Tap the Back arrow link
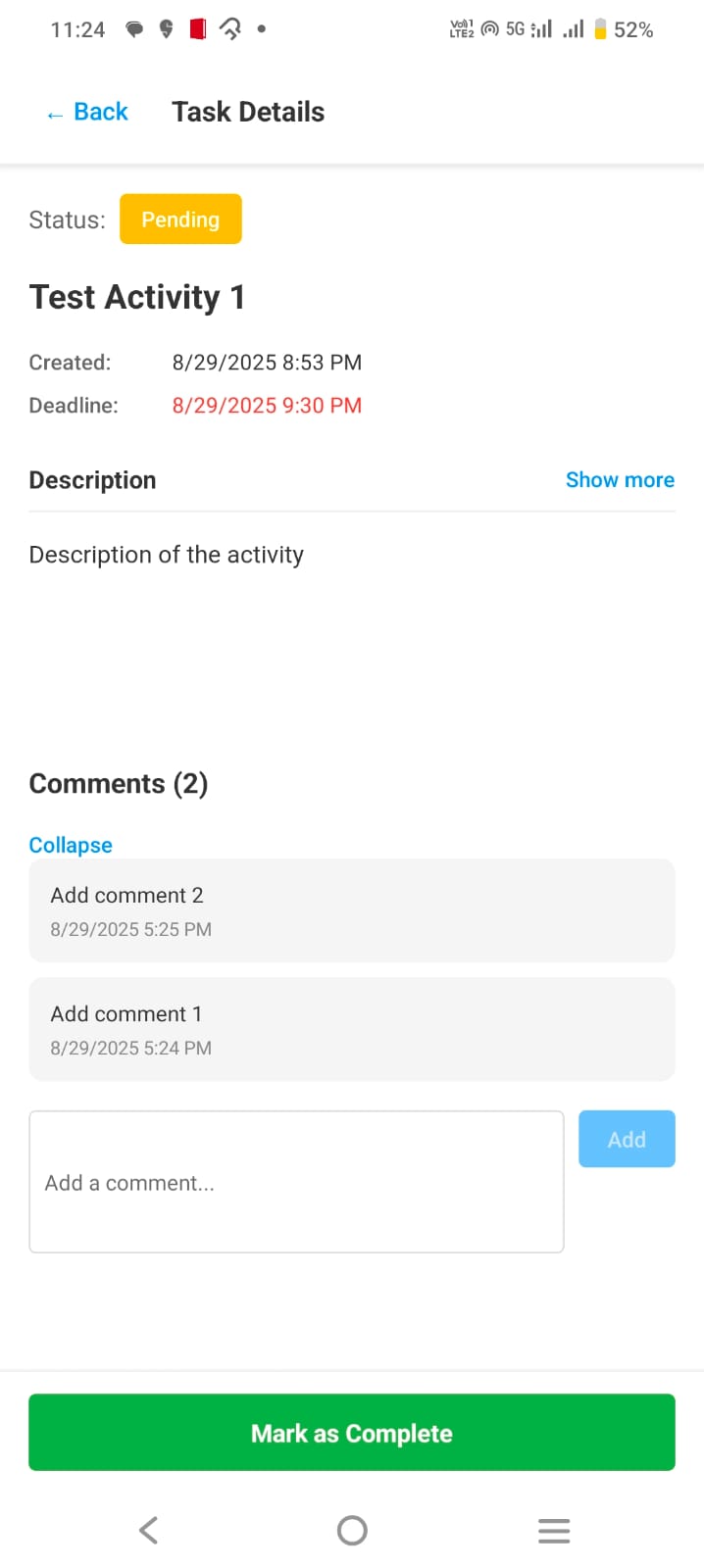The height and width of the screenshot is (1568, 704). coord(87,113)
